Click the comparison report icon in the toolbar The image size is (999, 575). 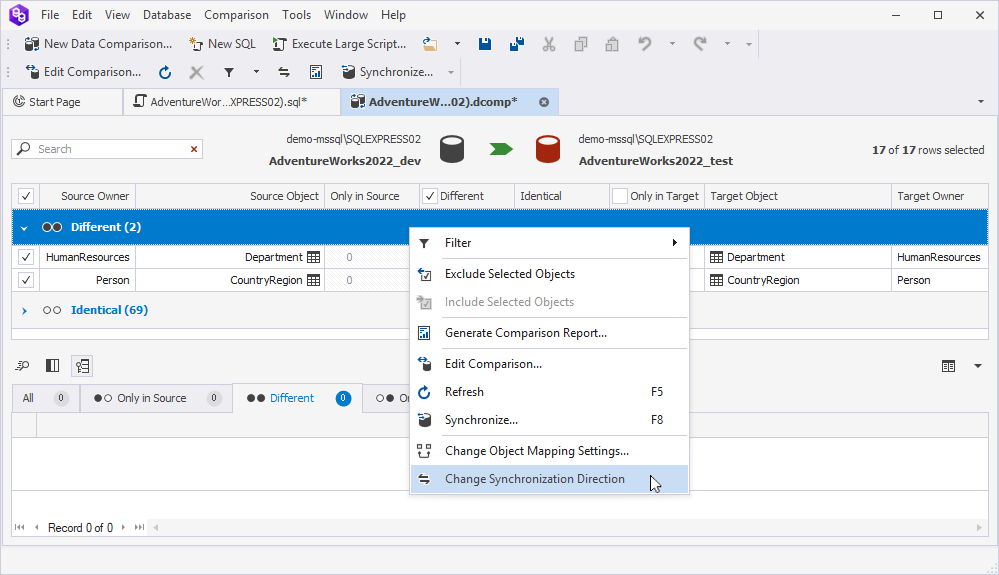(x=316, y=72)
